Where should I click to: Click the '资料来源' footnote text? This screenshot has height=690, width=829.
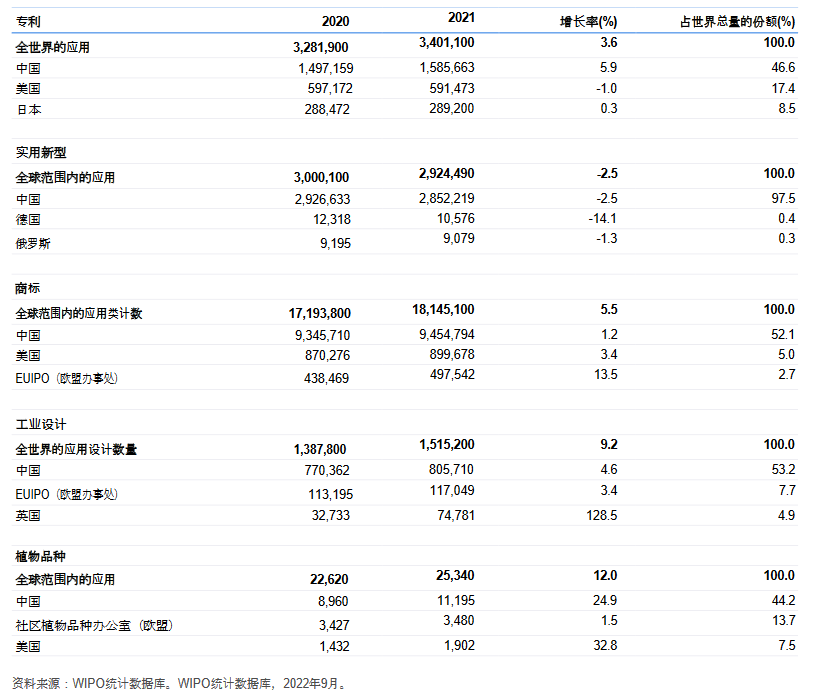(180, 684)
